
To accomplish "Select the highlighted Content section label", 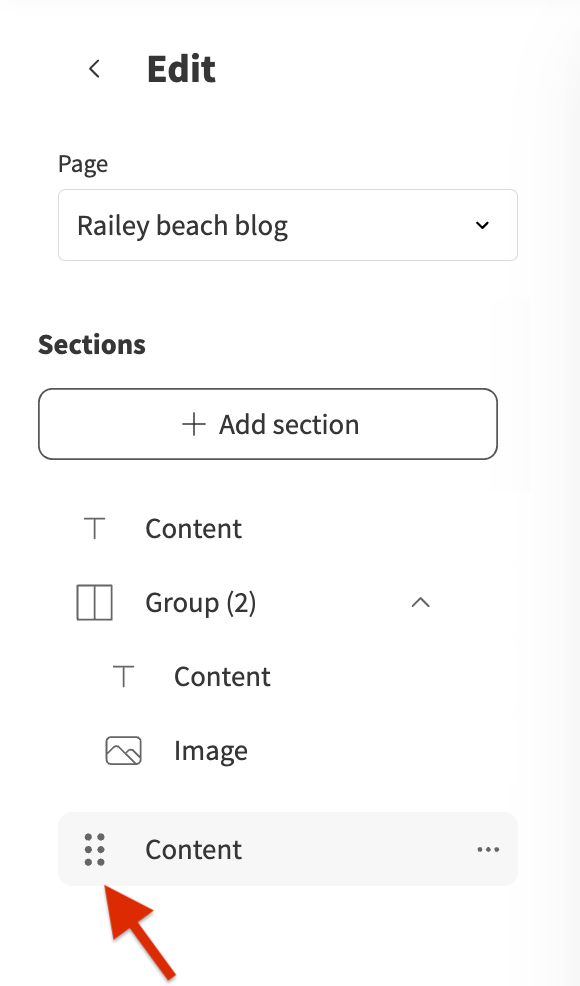I will point(193,850).
